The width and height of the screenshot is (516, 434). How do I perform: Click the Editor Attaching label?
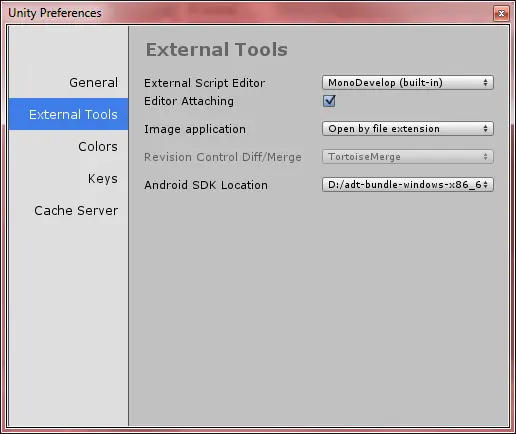coord(189,101)
